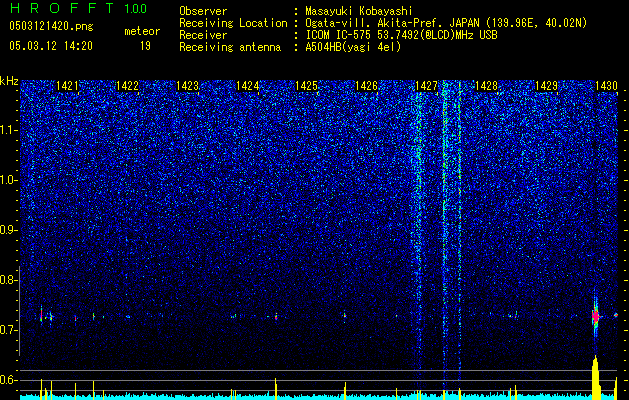Click the yellow power spike below 1425 echo

345,391
